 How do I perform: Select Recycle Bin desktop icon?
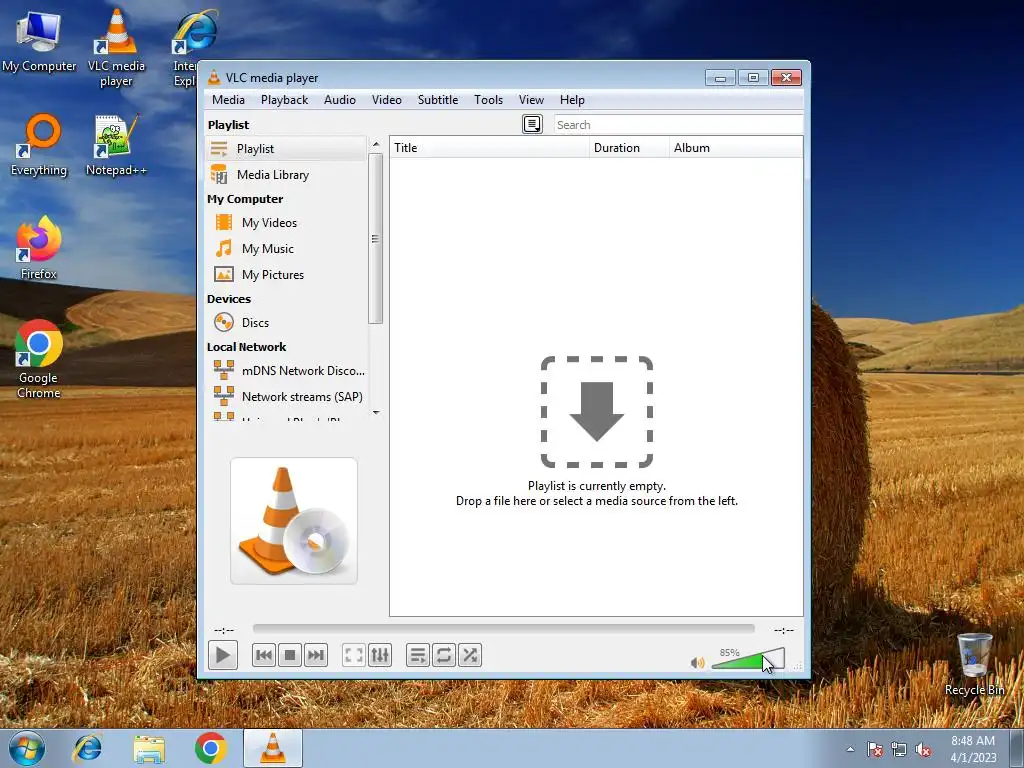point(974,664)
